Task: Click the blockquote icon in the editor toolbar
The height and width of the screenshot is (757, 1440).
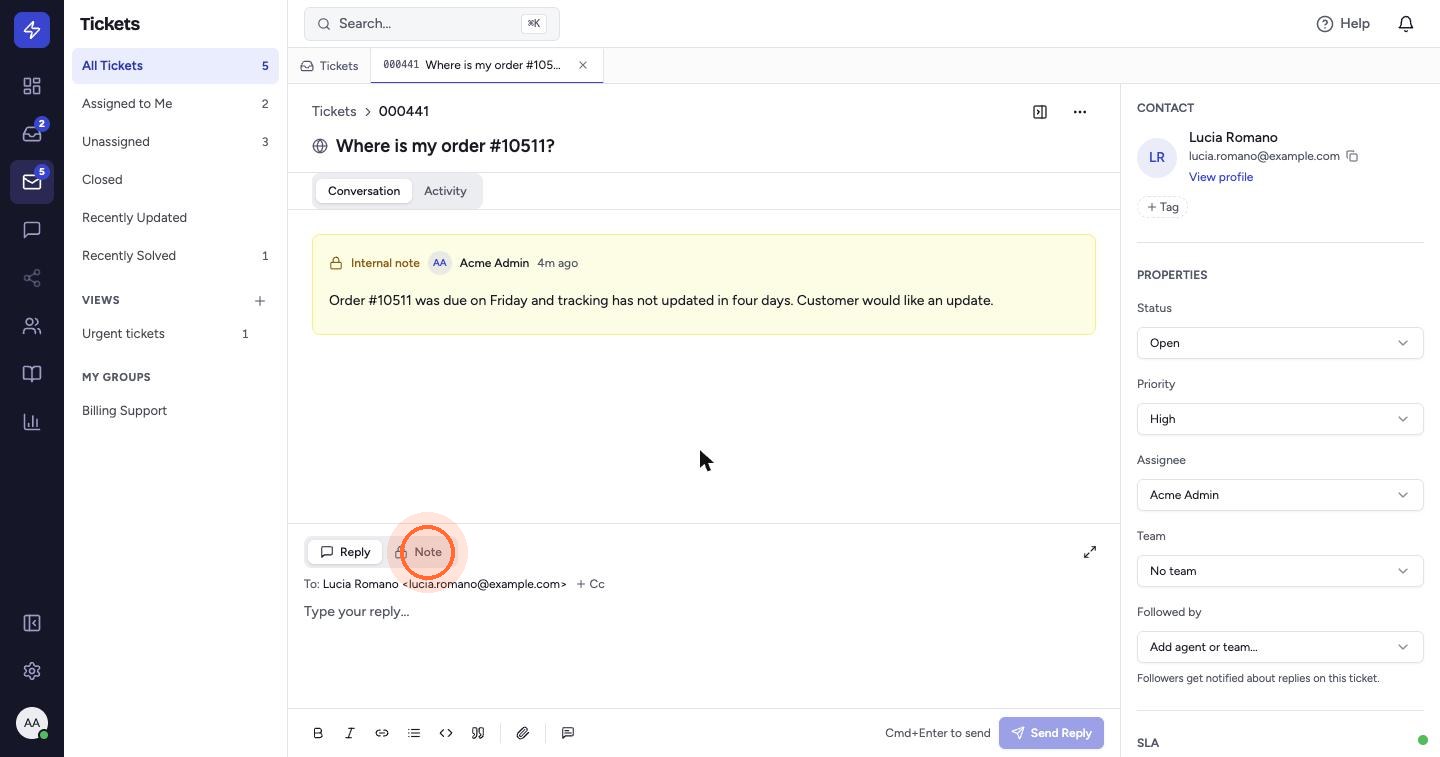Action: click(478, 733)
